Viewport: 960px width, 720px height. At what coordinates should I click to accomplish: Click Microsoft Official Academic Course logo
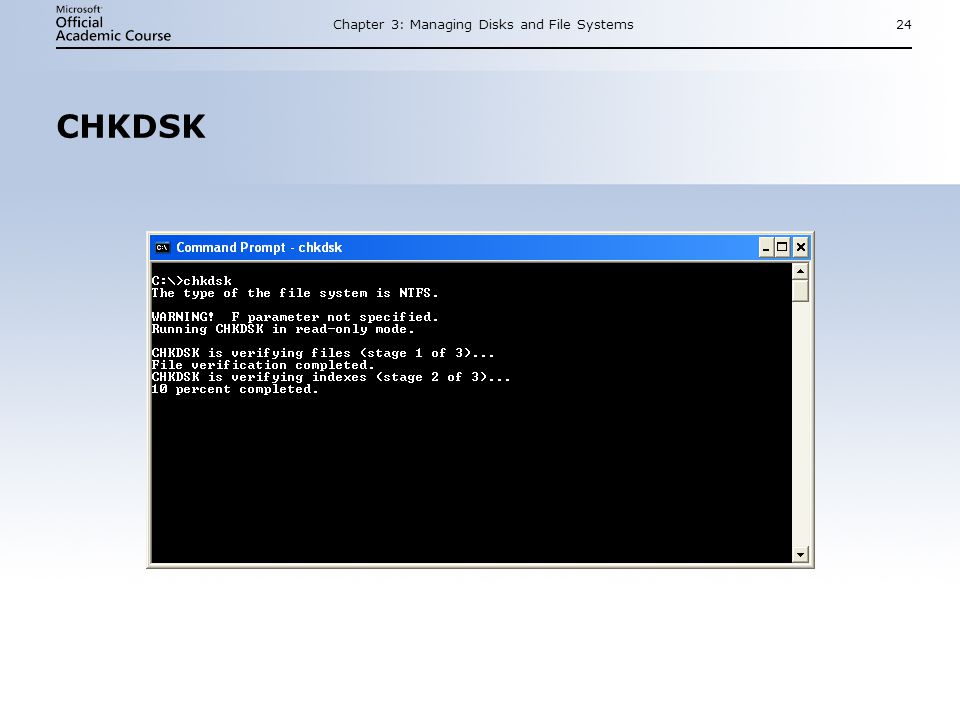click(113, 24)
